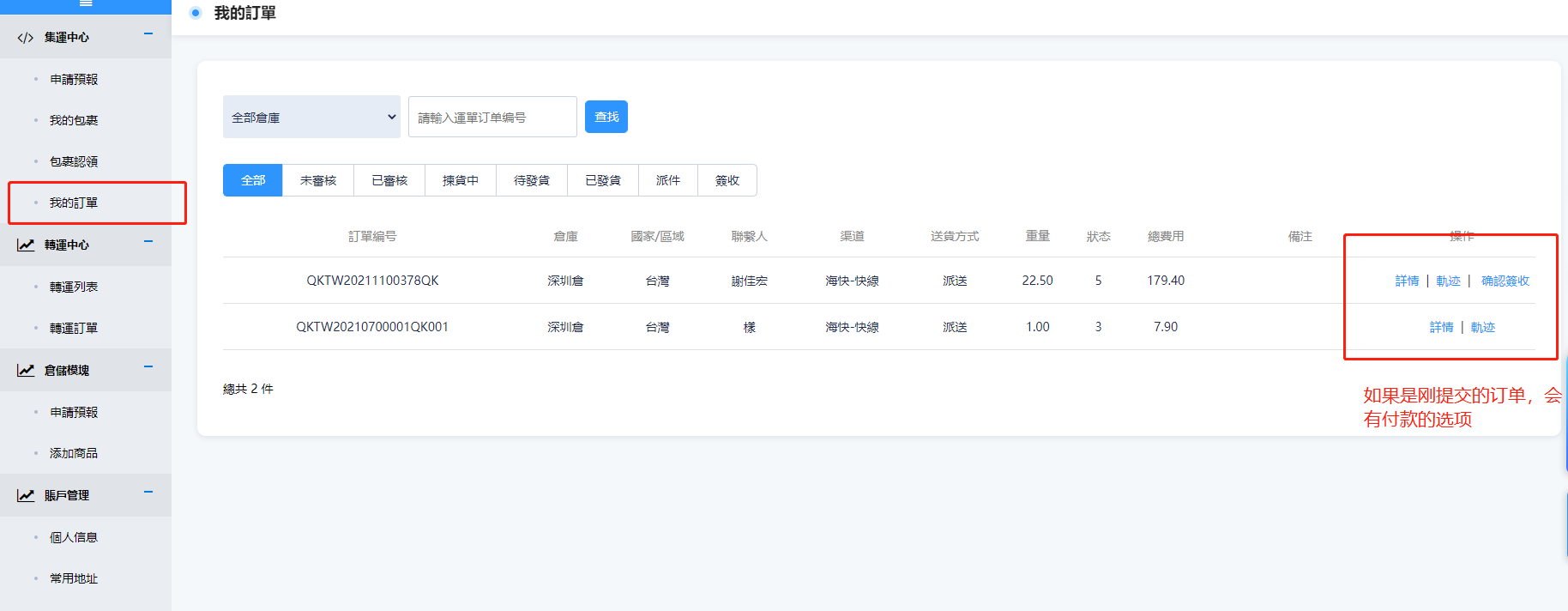1568x611 pixels.
Task: Click the code icon beside 集運中心
Action: pyautogui.click(x=26, y=38)
